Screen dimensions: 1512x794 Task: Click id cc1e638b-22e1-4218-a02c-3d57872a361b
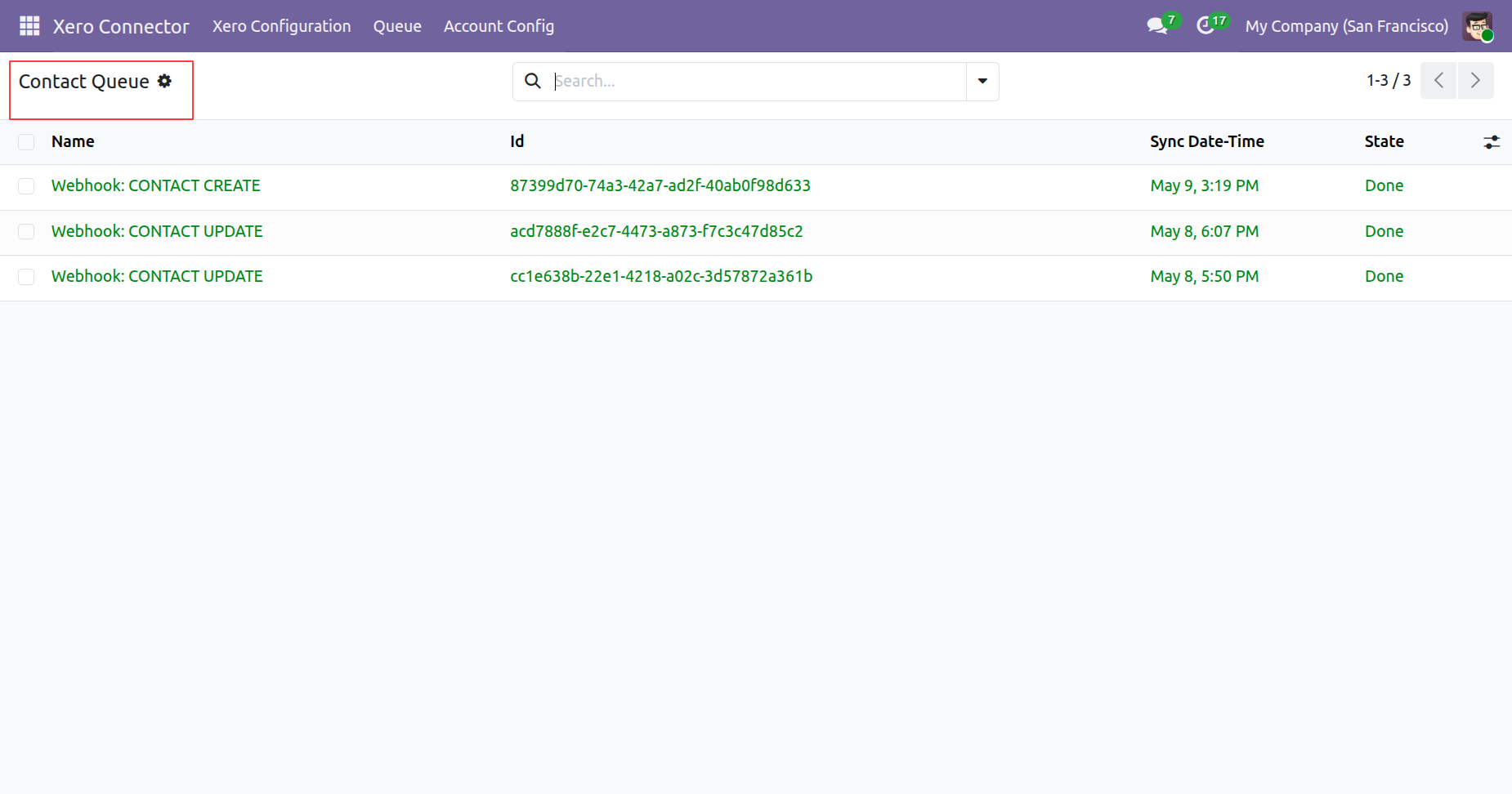coord(661,276)
